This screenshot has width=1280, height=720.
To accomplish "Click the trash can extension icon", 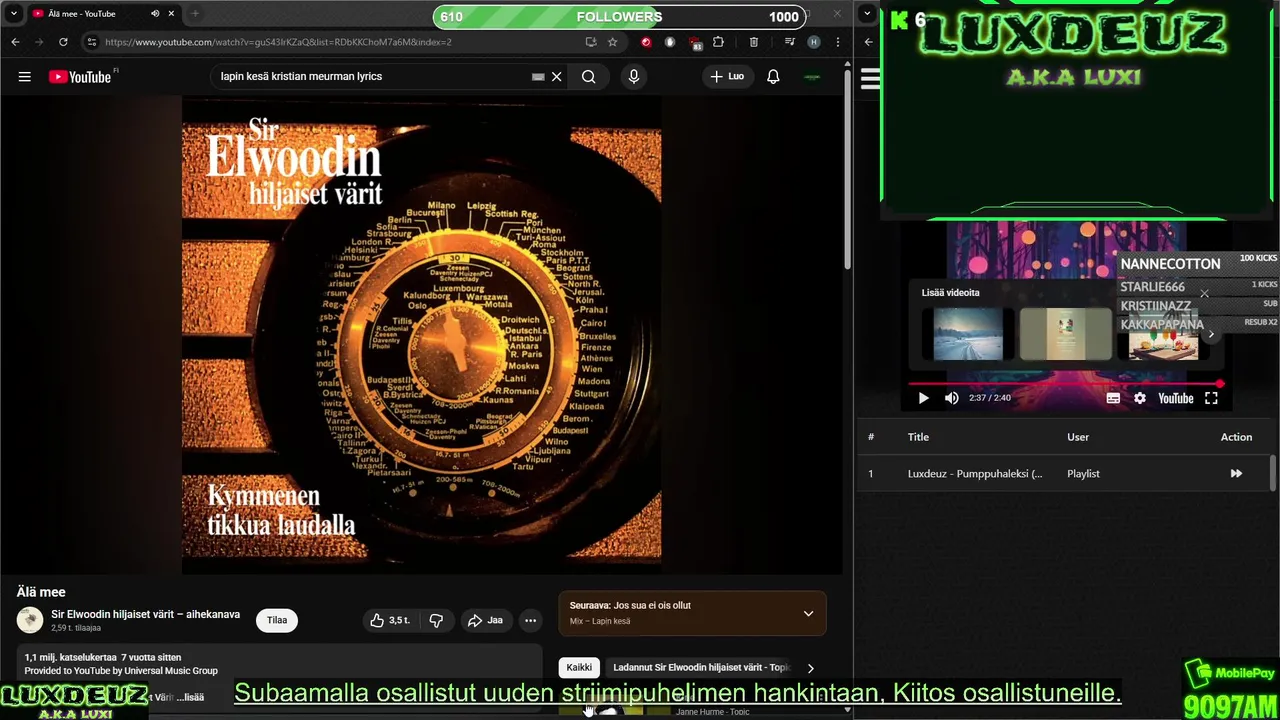I will (754, 42).
